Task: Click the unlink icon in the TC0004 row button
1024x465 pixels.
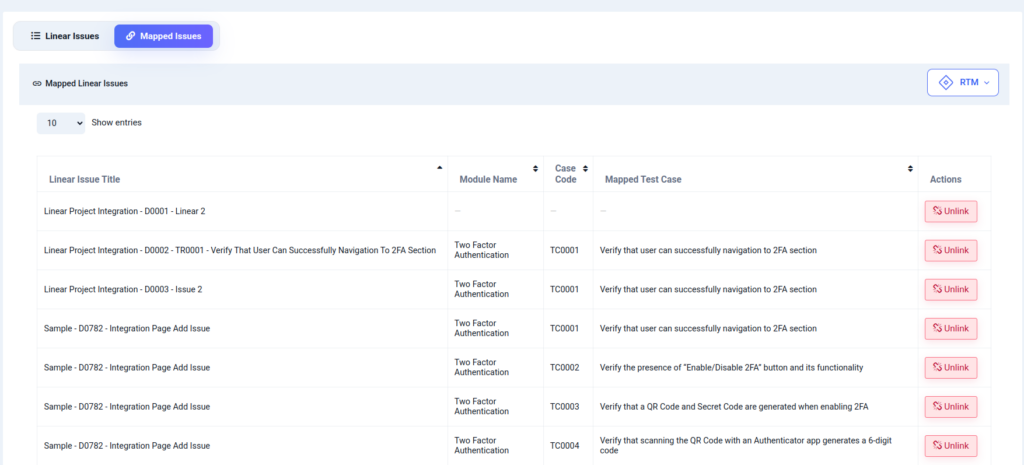Action: [936, 446]
